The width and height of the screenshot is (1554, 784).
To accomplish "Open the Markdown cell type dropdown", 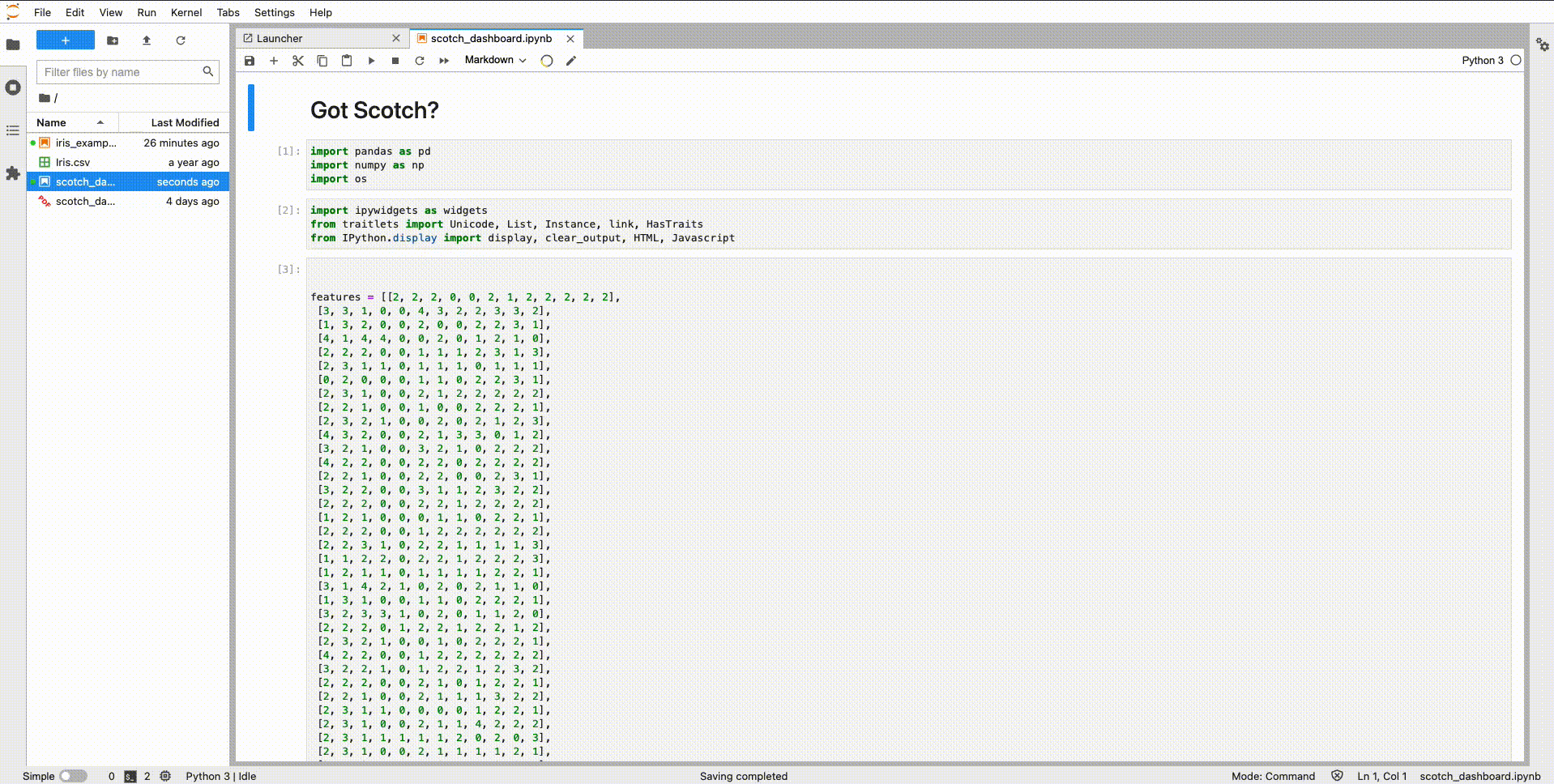I will tap(494, 60).
